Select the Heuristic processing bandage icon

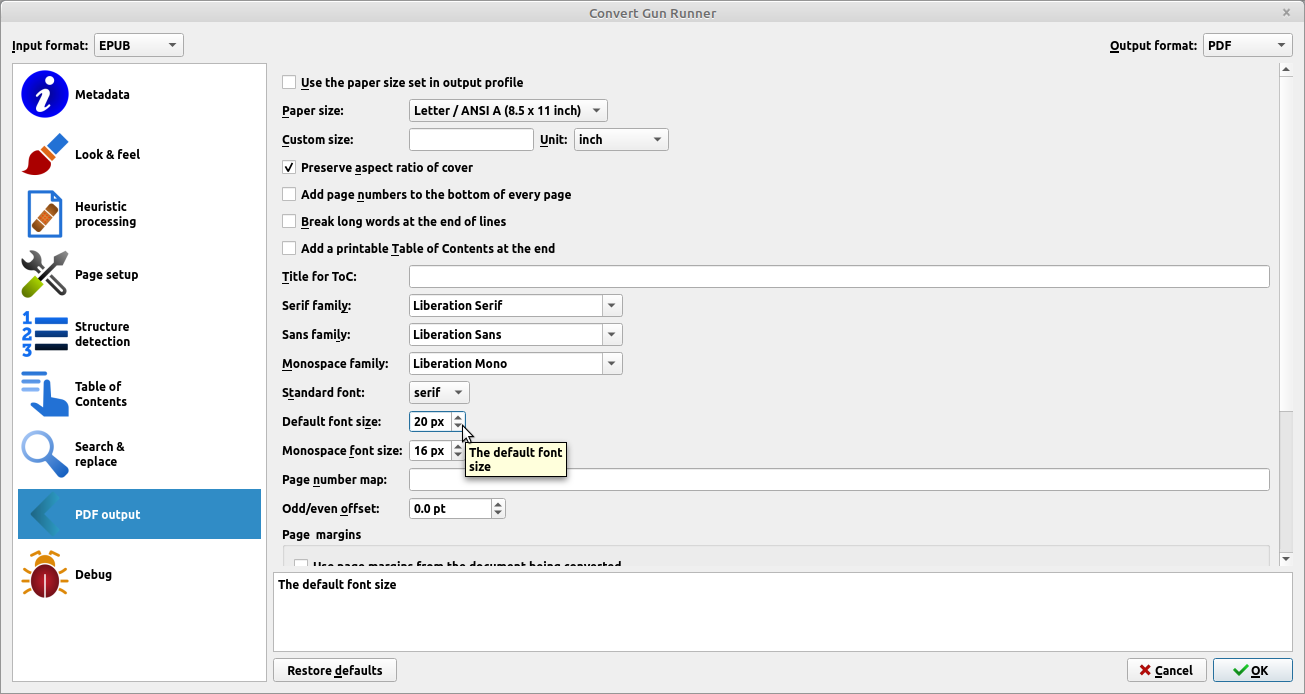45,215
